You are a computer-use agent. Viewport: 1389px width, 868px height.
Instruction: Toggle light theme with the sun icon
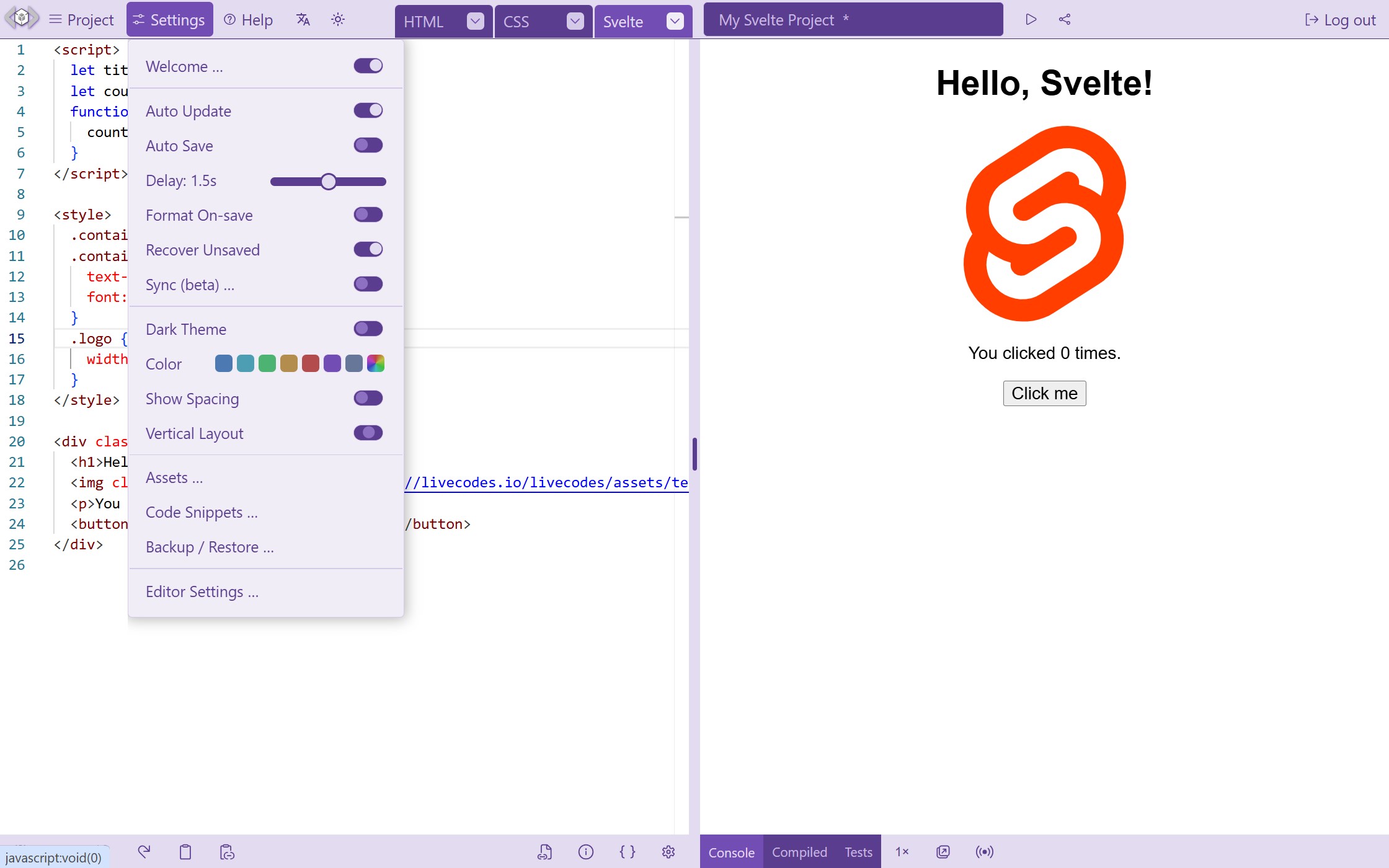[338, 19]
